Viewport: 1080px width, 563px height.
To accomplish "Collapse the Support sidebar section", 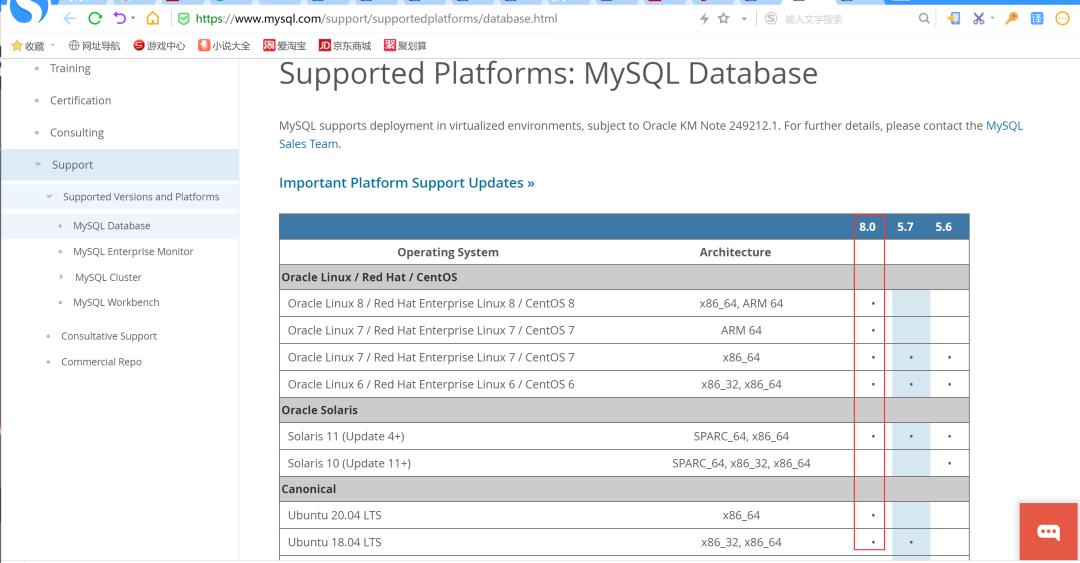I will [39, 165].
